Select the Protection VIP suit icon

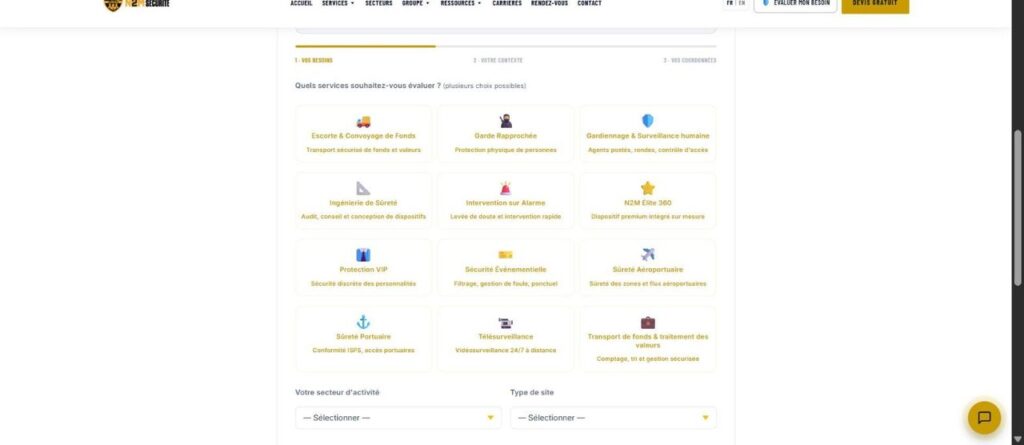363,255
